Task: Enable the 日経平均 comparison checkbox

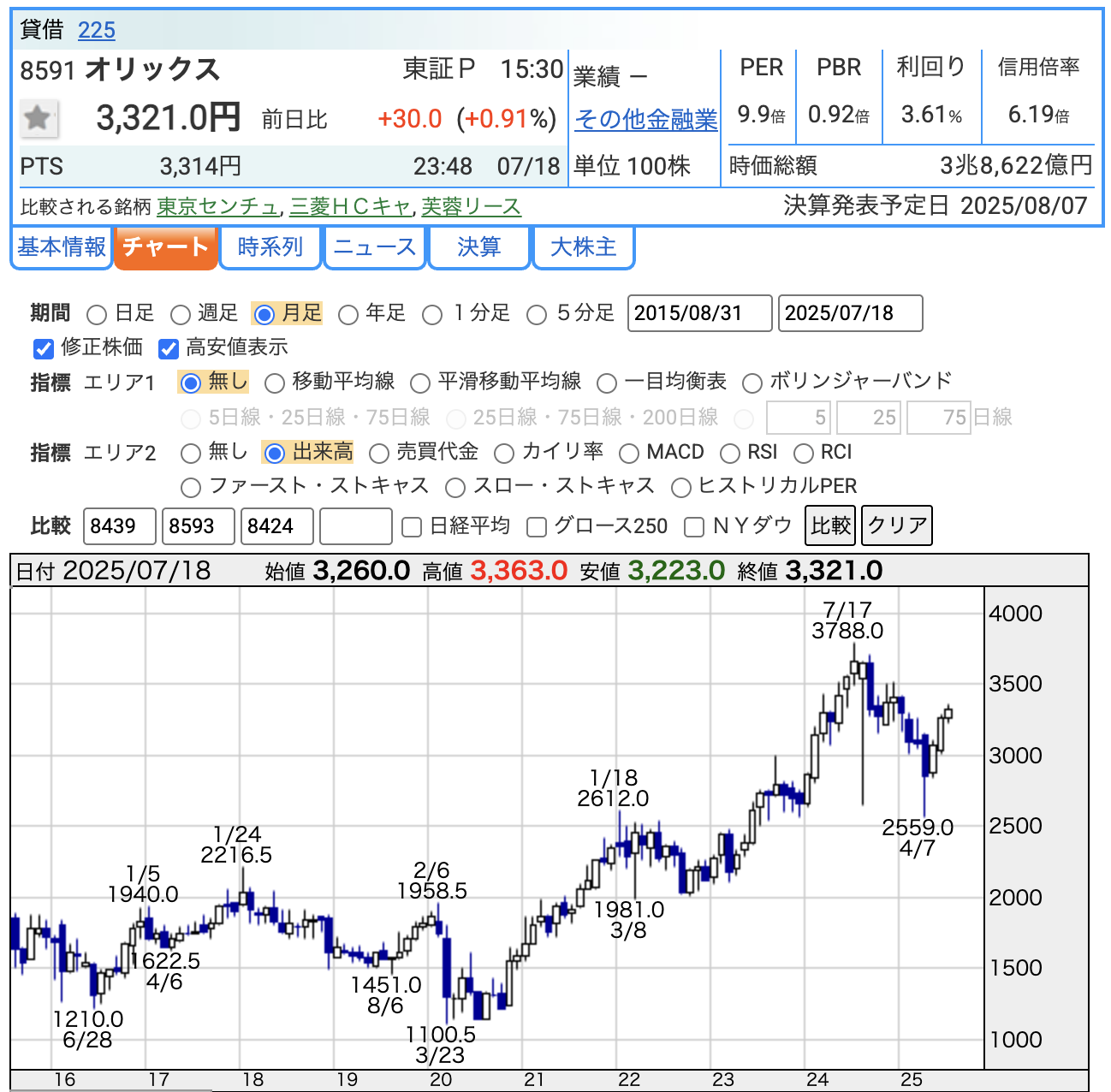Action: 412,527
